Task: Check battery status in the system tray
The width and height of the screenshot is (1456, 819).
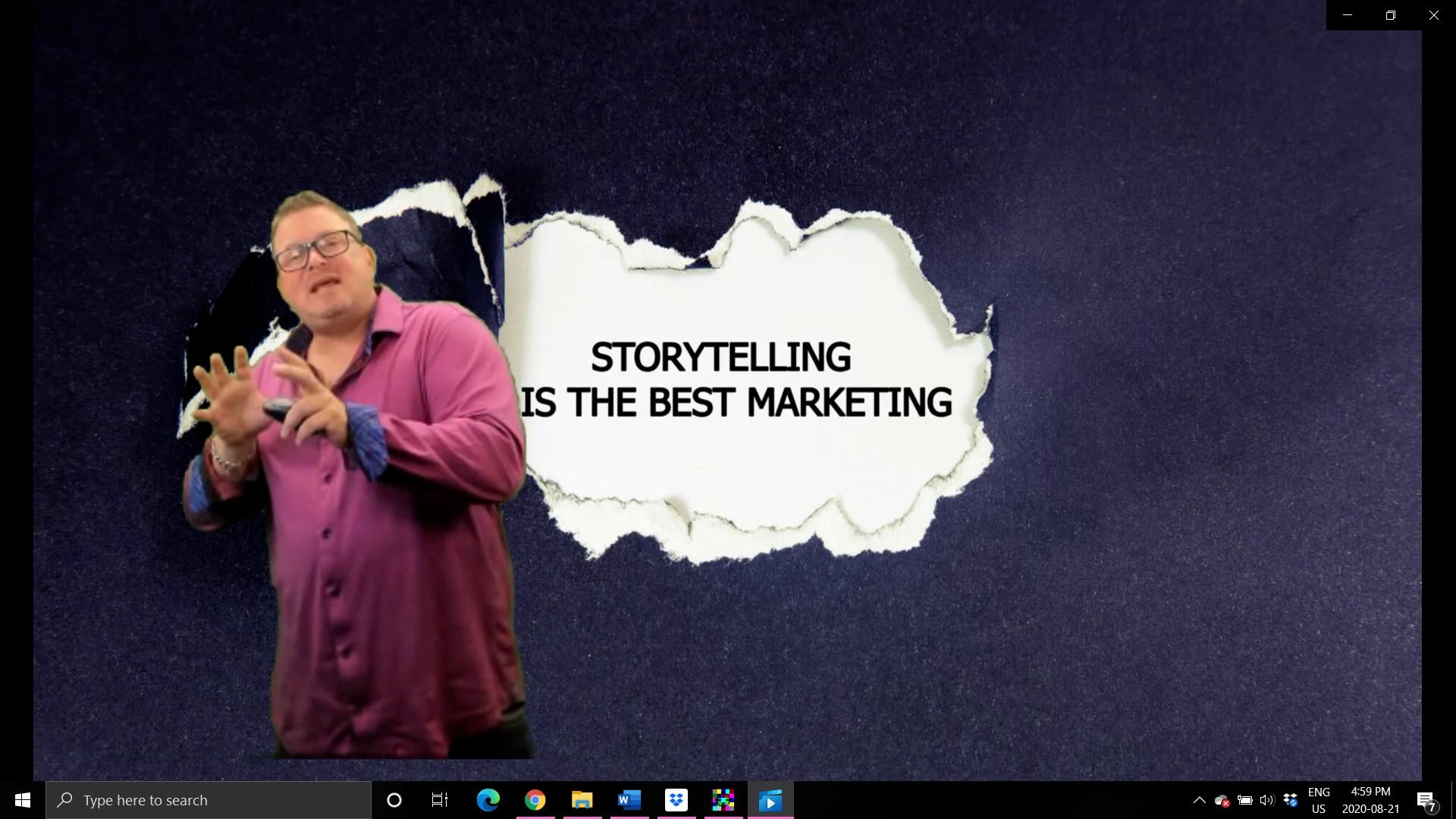Action: 1244,800
